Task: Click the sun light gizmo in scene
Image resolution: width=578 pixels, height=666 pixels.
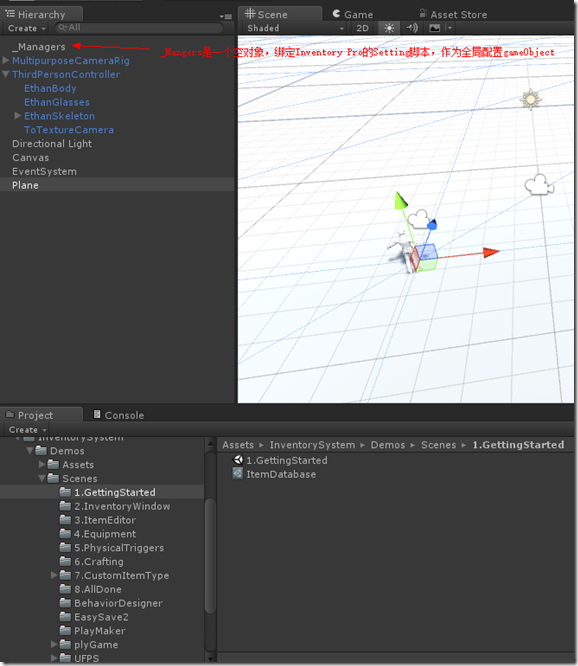Action: pyautogui.click(x=530, y=99)
